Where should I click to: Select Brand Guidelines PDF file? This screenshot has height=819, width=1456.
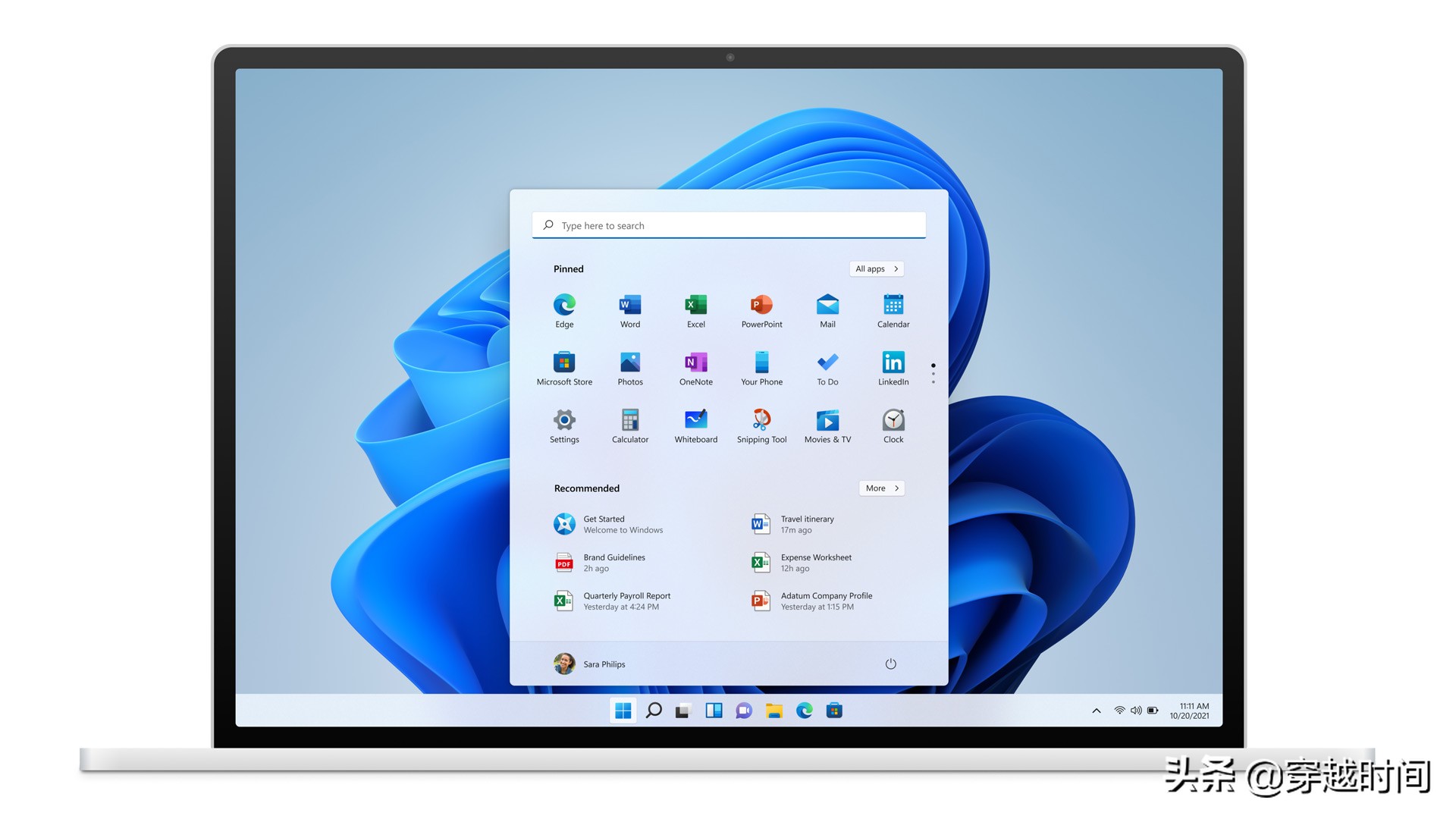613,562
